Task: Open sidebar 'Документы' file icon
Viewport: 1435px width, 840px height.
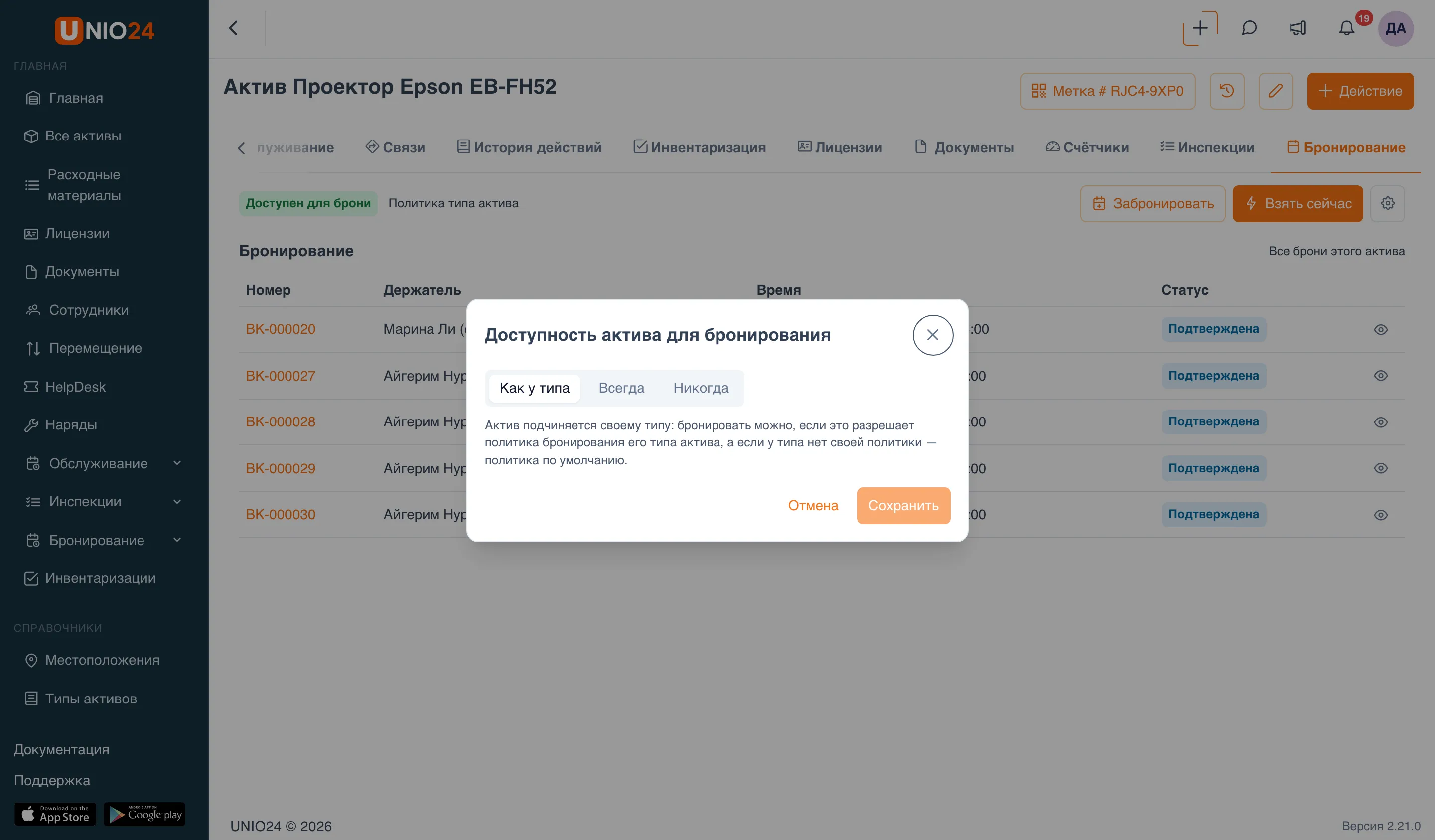Action: click(31, 272)
